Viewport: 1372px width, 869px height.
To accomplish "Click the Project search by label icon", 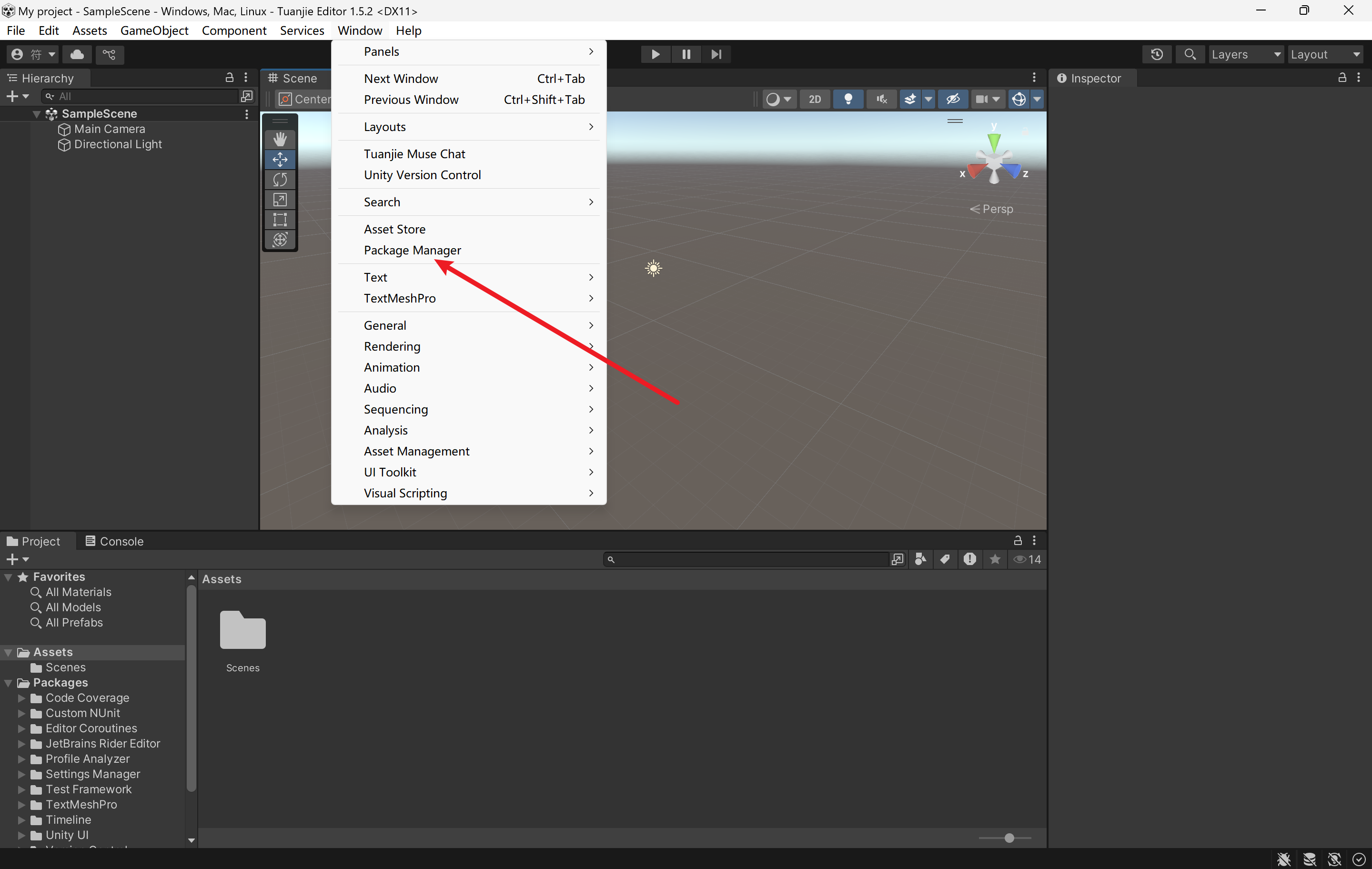I will 945,559.
